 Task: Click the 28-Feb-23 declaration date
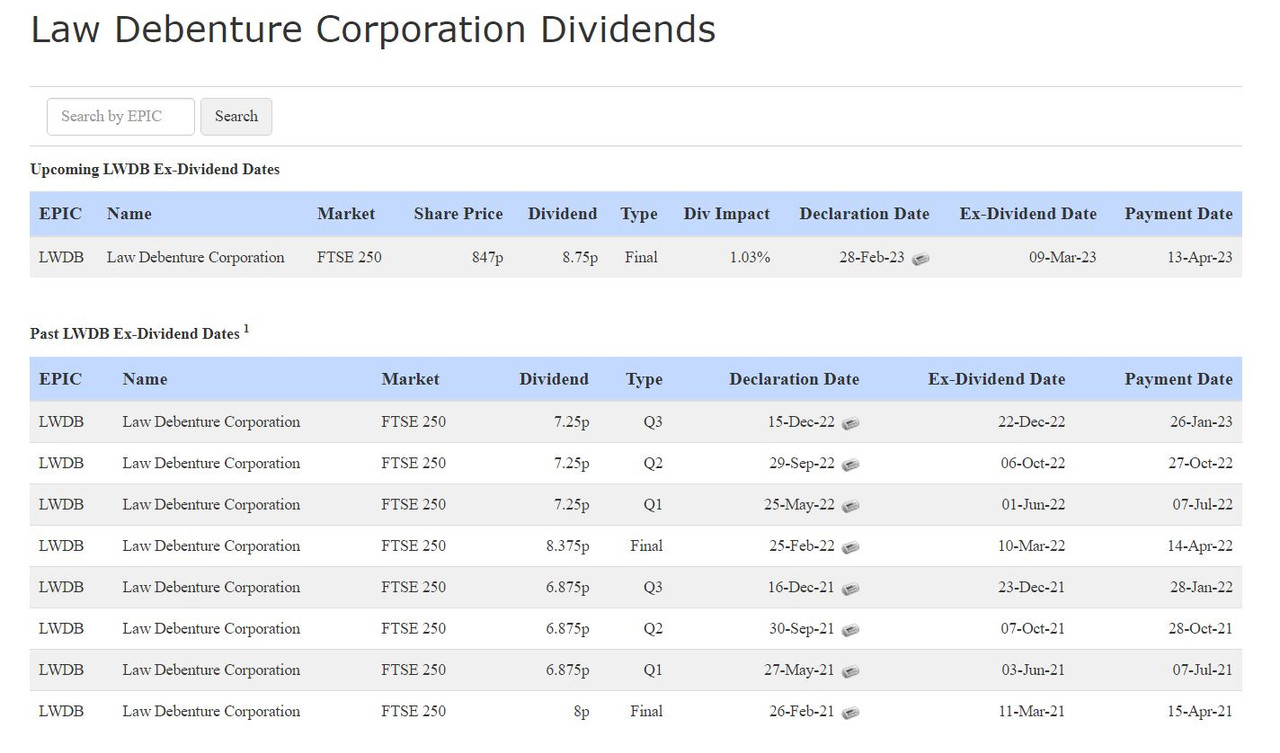[872, 258]
